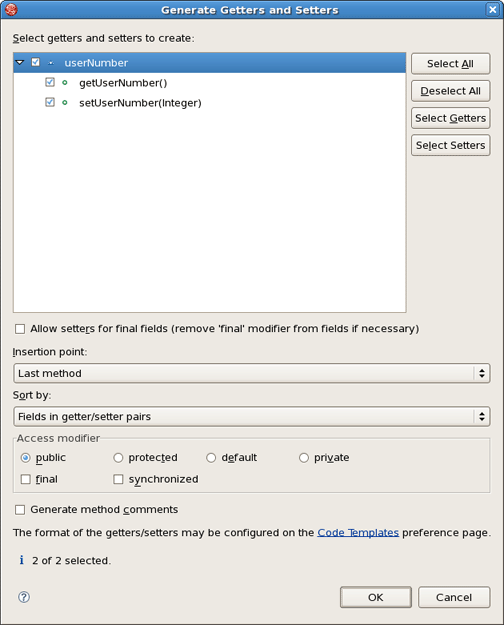Enable Allow setters for final fields
This screenshot has height=625, width=504.
(x=20, y=329)
